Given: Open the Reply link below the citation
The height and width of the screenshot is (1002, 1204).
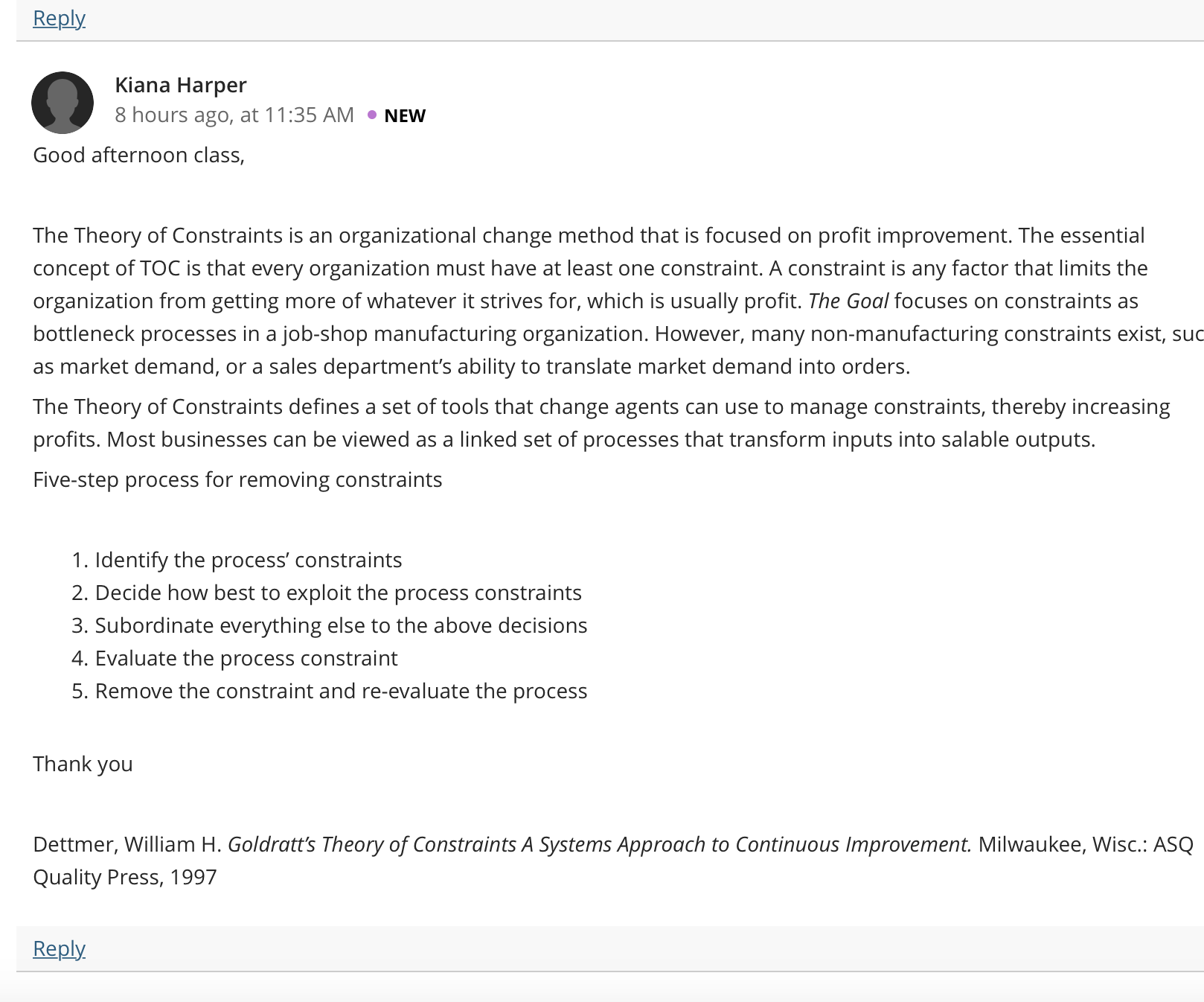Looking at the screenshot, I should [60, 948].
